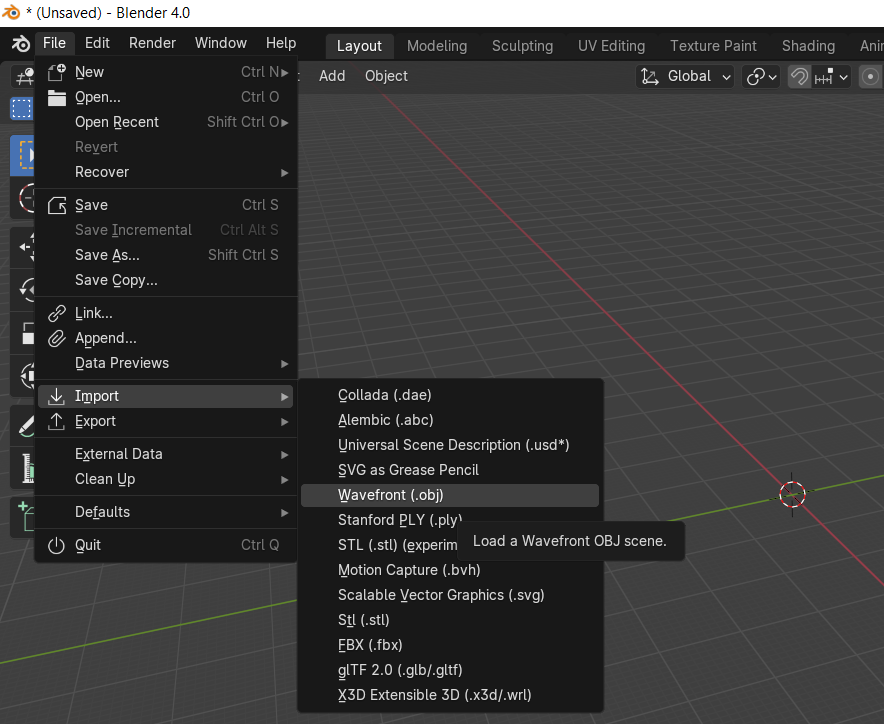Toggle proportional editing button

(870, 76)
